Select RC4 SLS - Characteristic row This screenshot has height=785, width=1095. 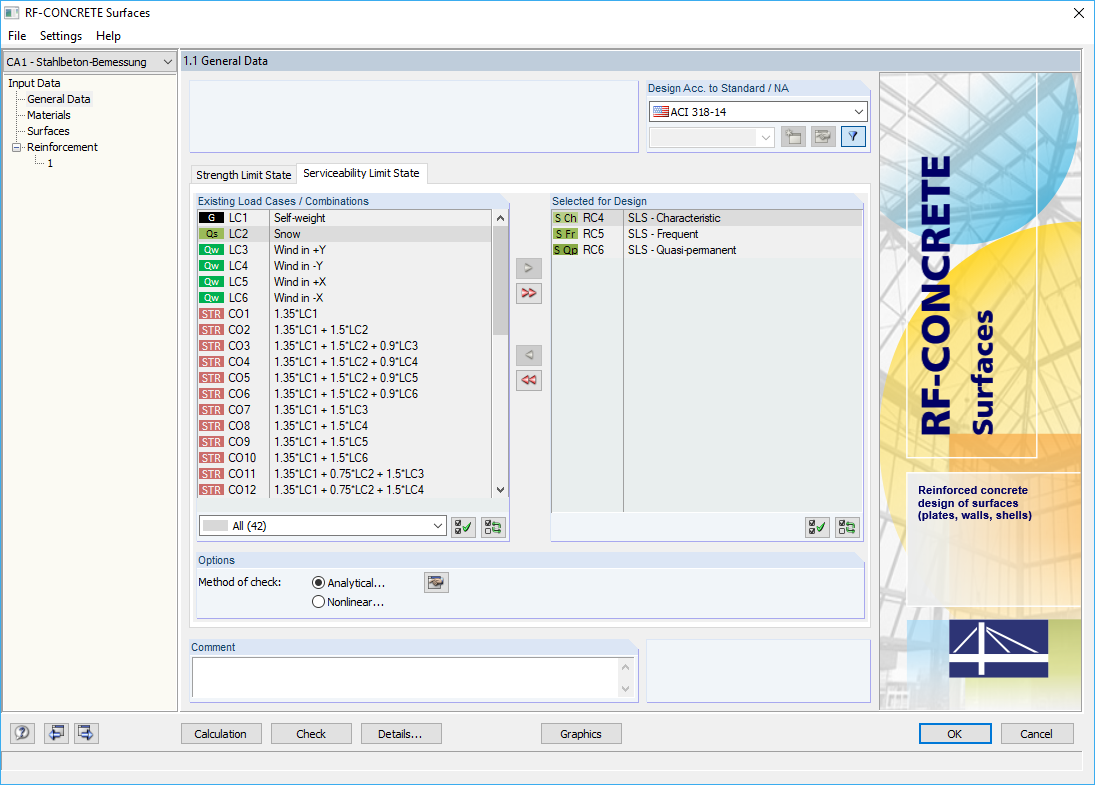coord(707,218)
